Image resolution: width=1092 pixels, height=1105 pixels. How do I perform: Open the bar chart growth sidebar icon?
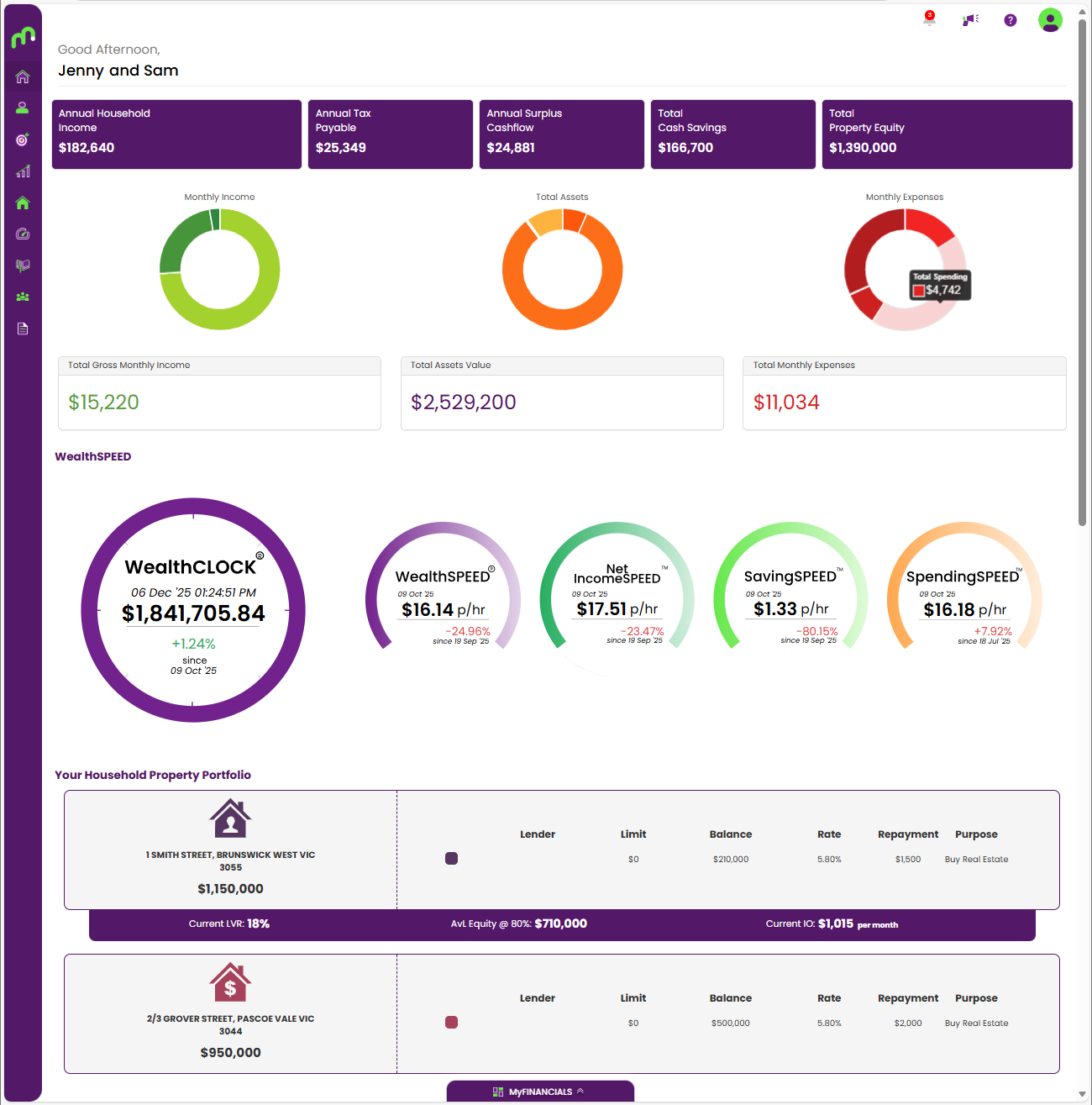pos(23,171)
